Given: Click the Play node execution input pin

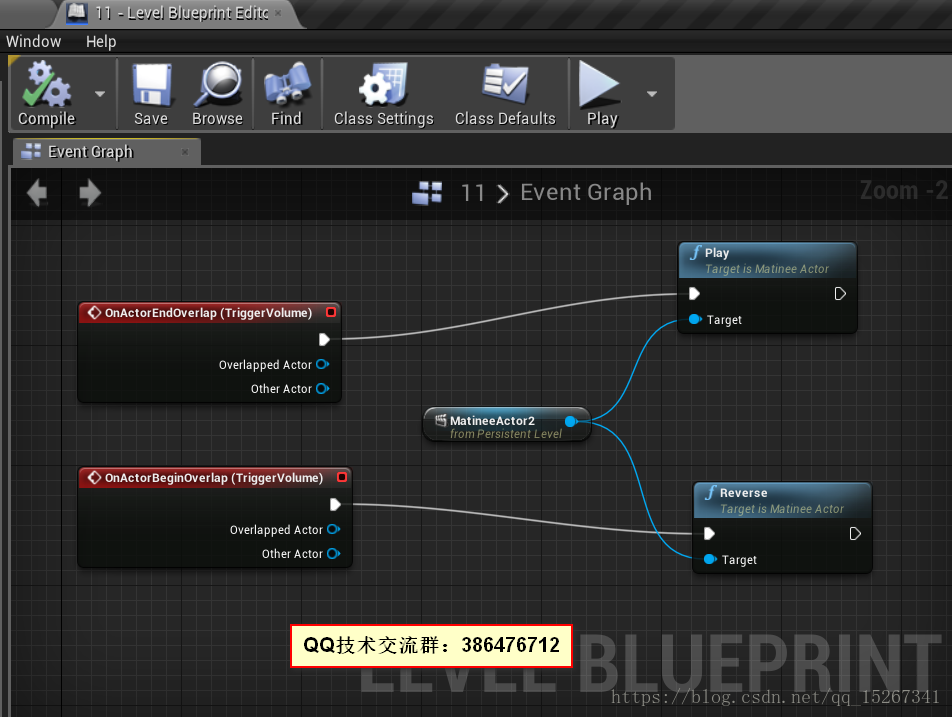Looking at the screenshot, I should click(695, 294).
